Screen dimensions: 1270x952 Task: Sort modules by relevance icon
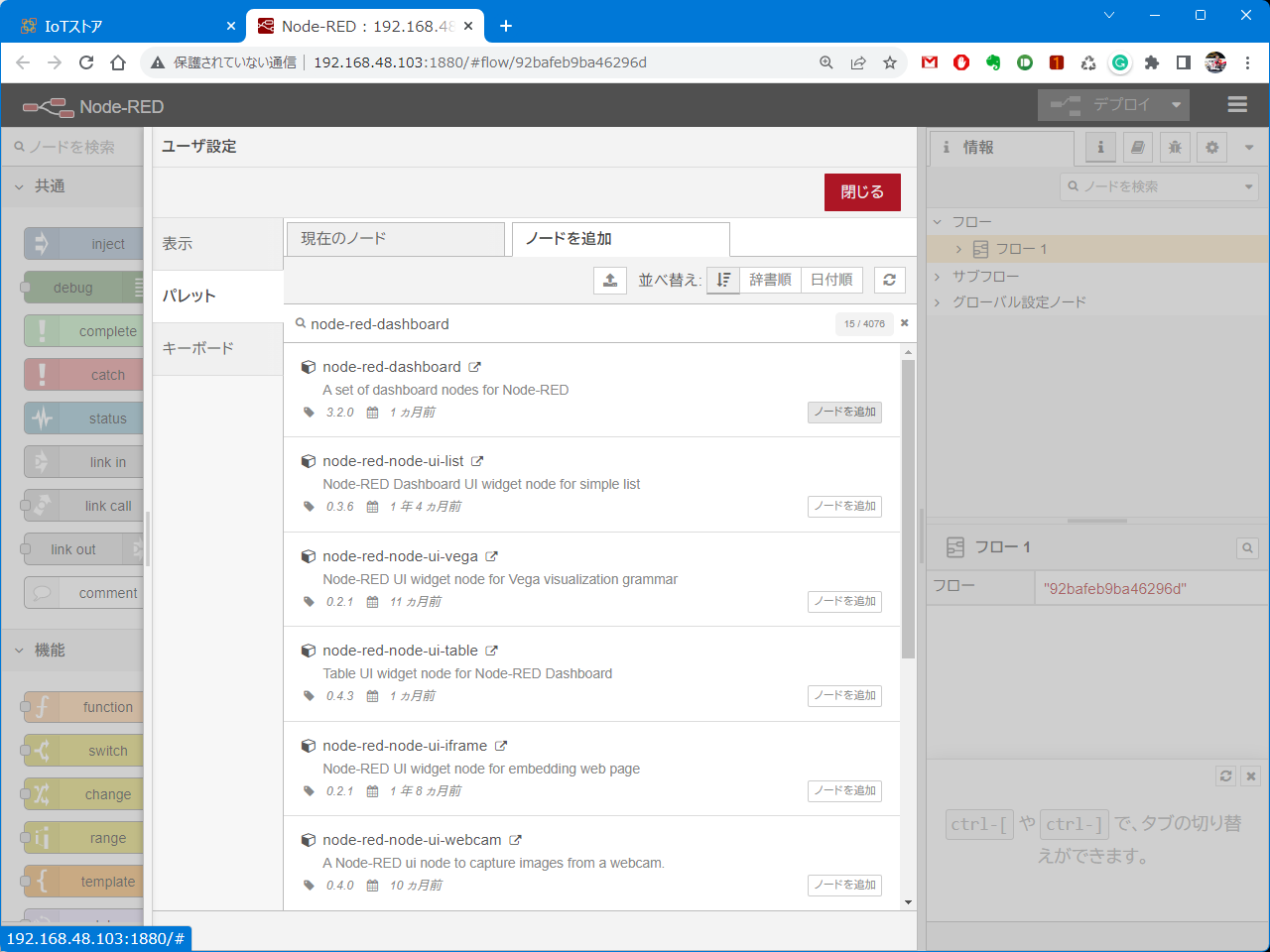[723, 280]
